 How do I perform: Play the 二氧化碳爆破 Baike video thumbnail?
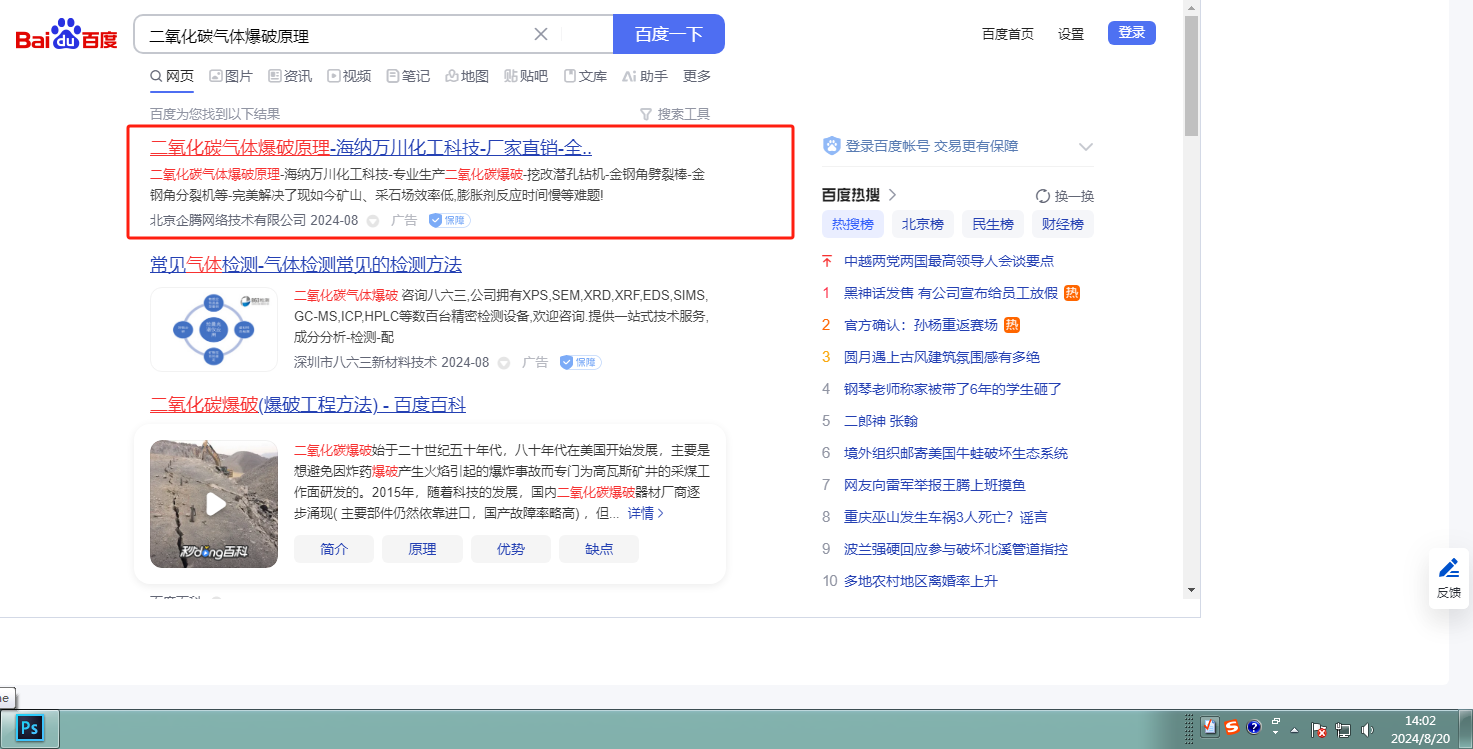click(214, 504)
